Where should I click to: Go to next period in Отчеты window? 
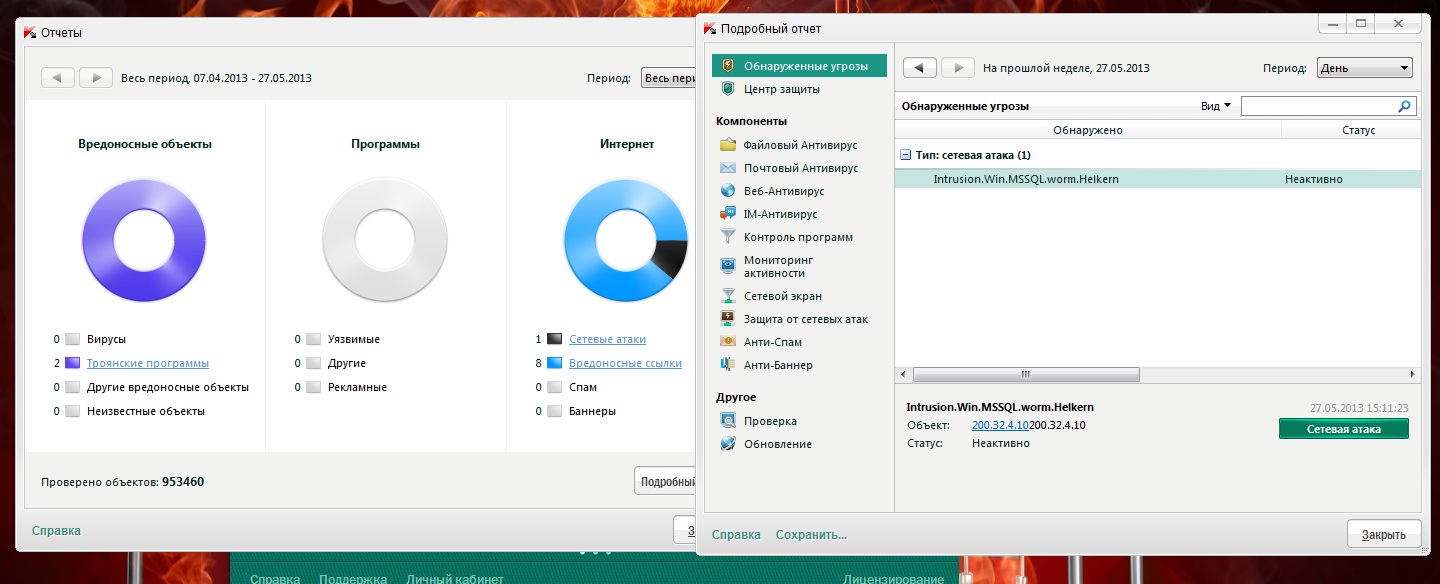[x=95, y=77]
